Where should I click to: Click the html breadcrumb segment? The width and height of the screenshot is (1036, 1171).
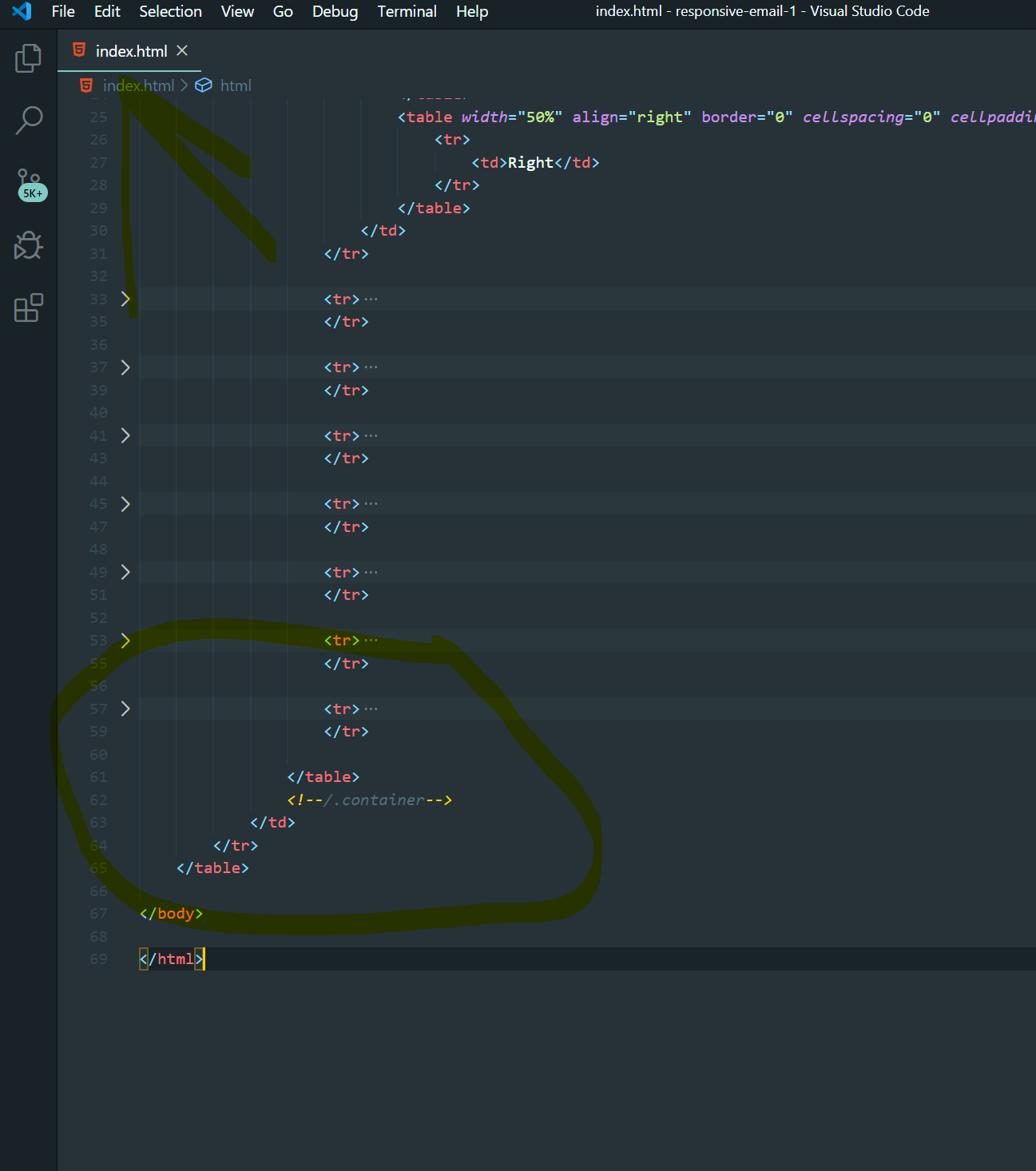pos(236,85)
